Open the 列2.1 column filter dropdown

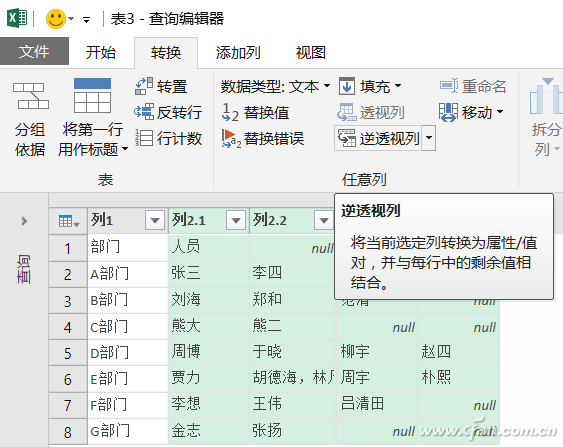coord(236,220)
